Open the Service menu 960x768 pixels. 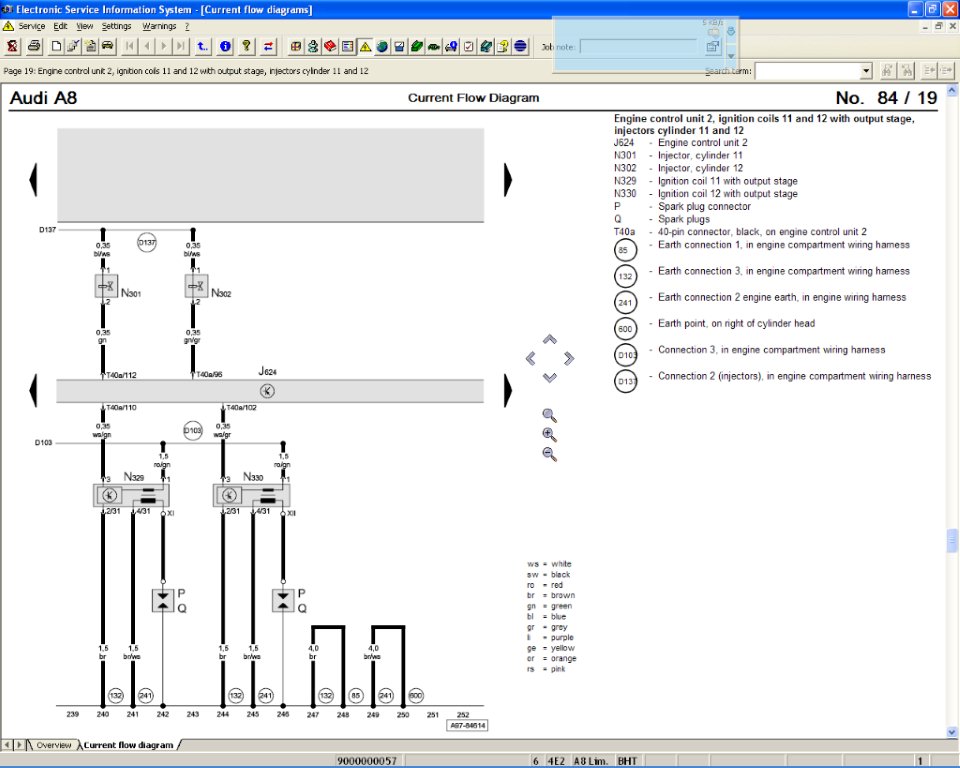click(x=31, y=26)
